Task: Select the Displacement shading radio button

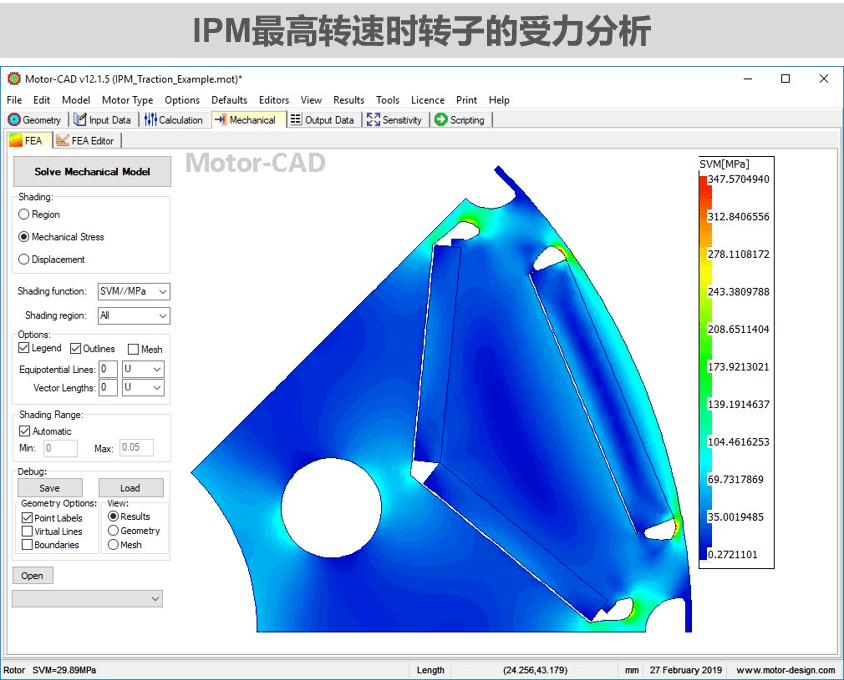Action: pyautogui.click(x=24, y=260)
